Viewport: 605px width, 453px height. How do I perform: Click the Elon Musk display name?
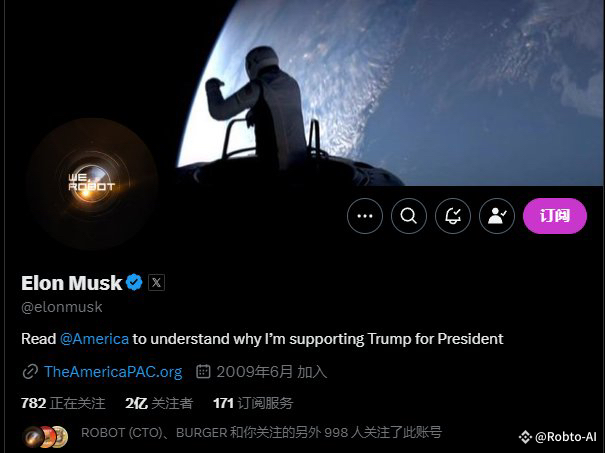pos(71,283)
